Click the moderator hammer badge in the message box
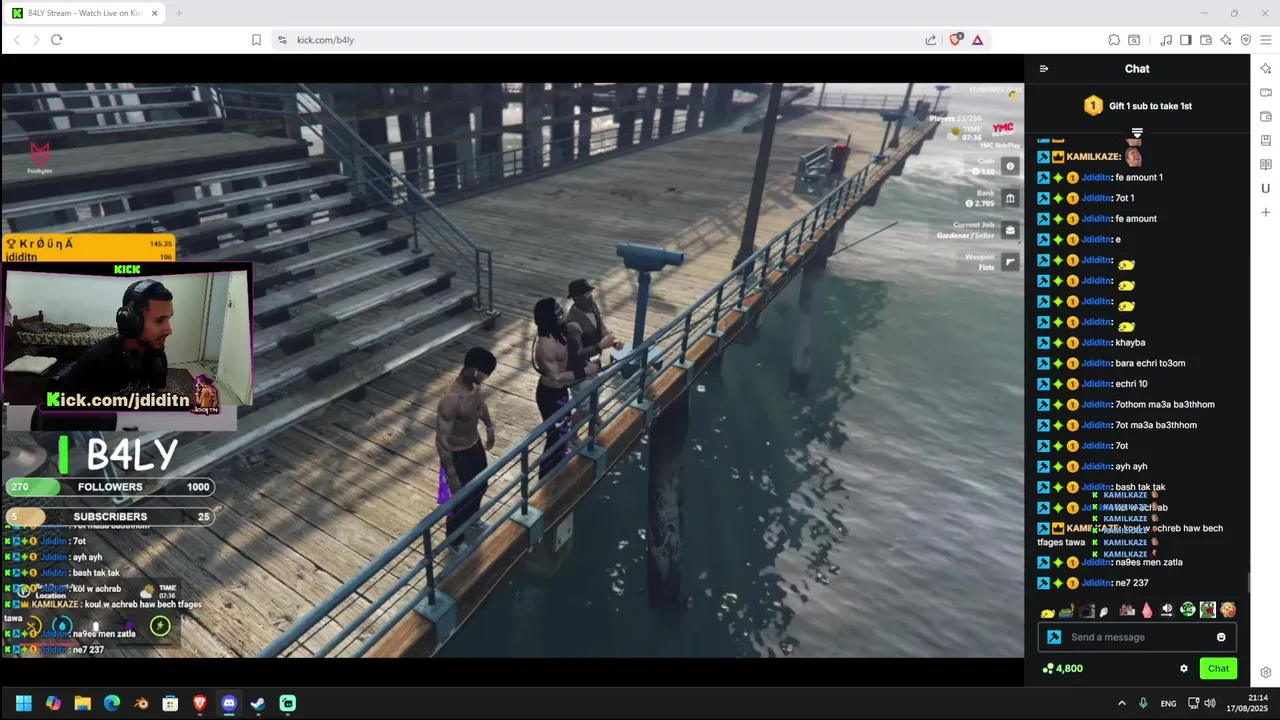 click(1054, 637)
